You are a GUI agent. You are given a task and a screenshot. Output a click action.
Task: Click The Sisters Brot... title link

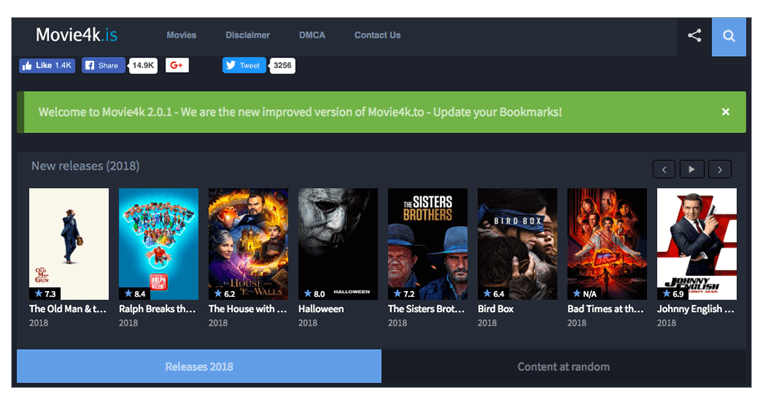point(426,309)
